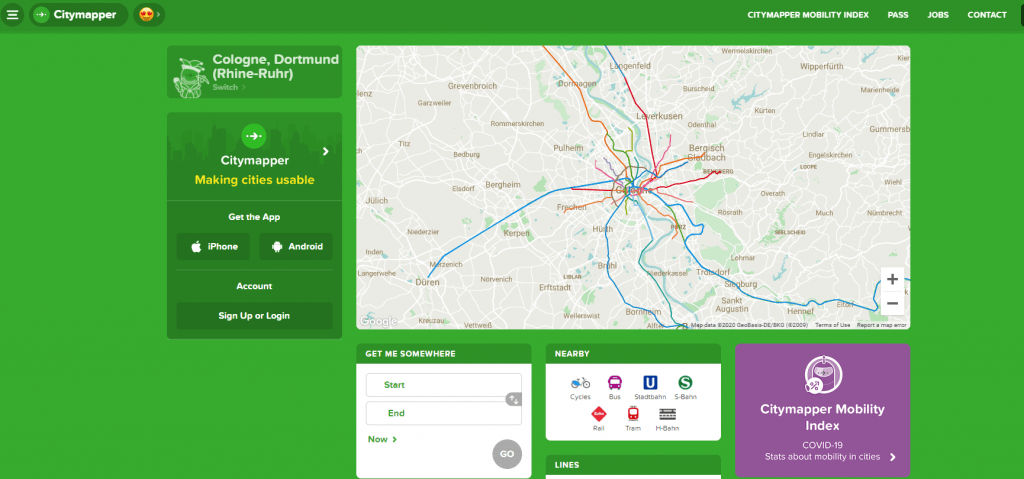Click the Leverkusen label on map
Image resolution: width=1024 pixels, height=479 pixels.
pos(660,116)
